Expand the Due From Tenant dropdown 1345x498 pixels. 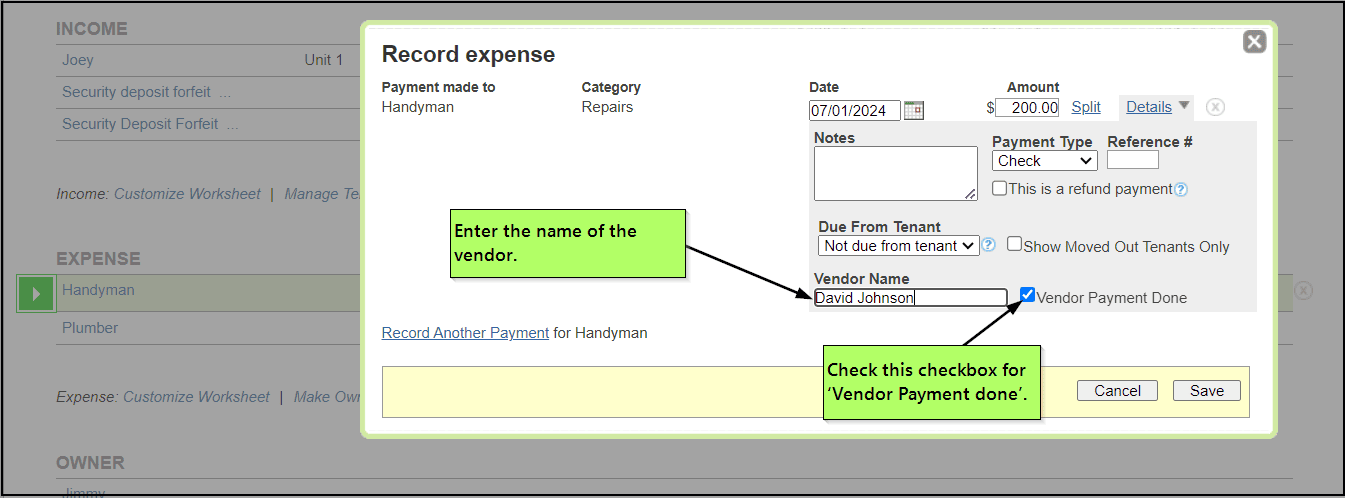(x=897, y=246)
